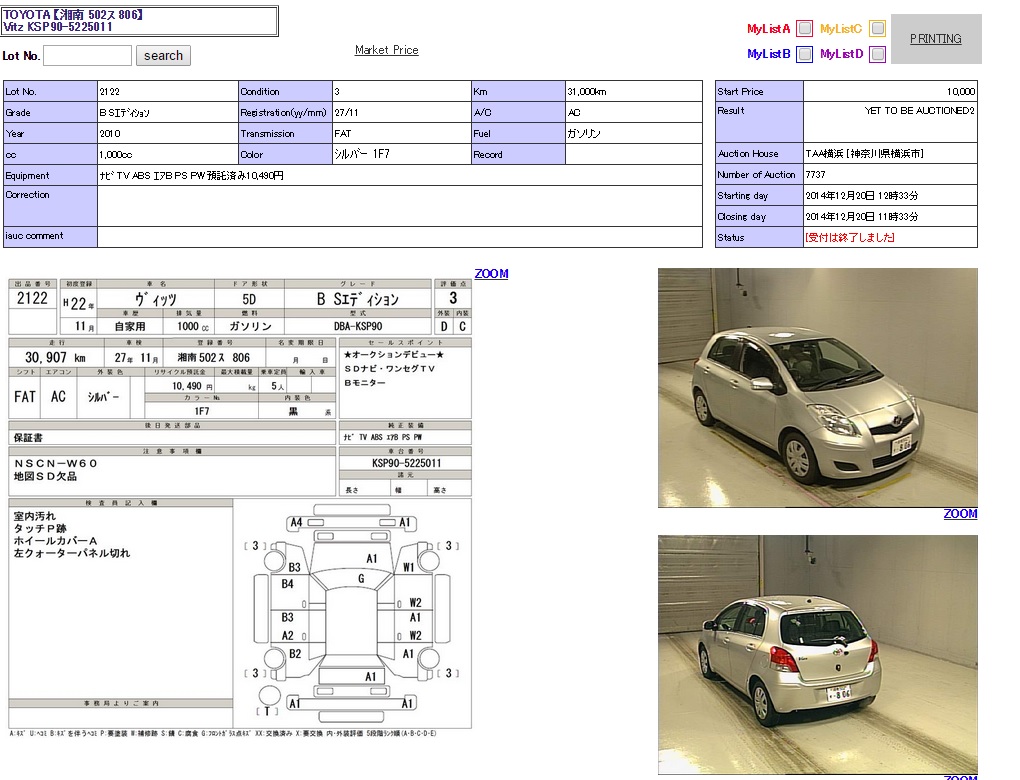Click ZOOM link under front car photo
Screen dimensions: 1020x780
coord(960,514)
